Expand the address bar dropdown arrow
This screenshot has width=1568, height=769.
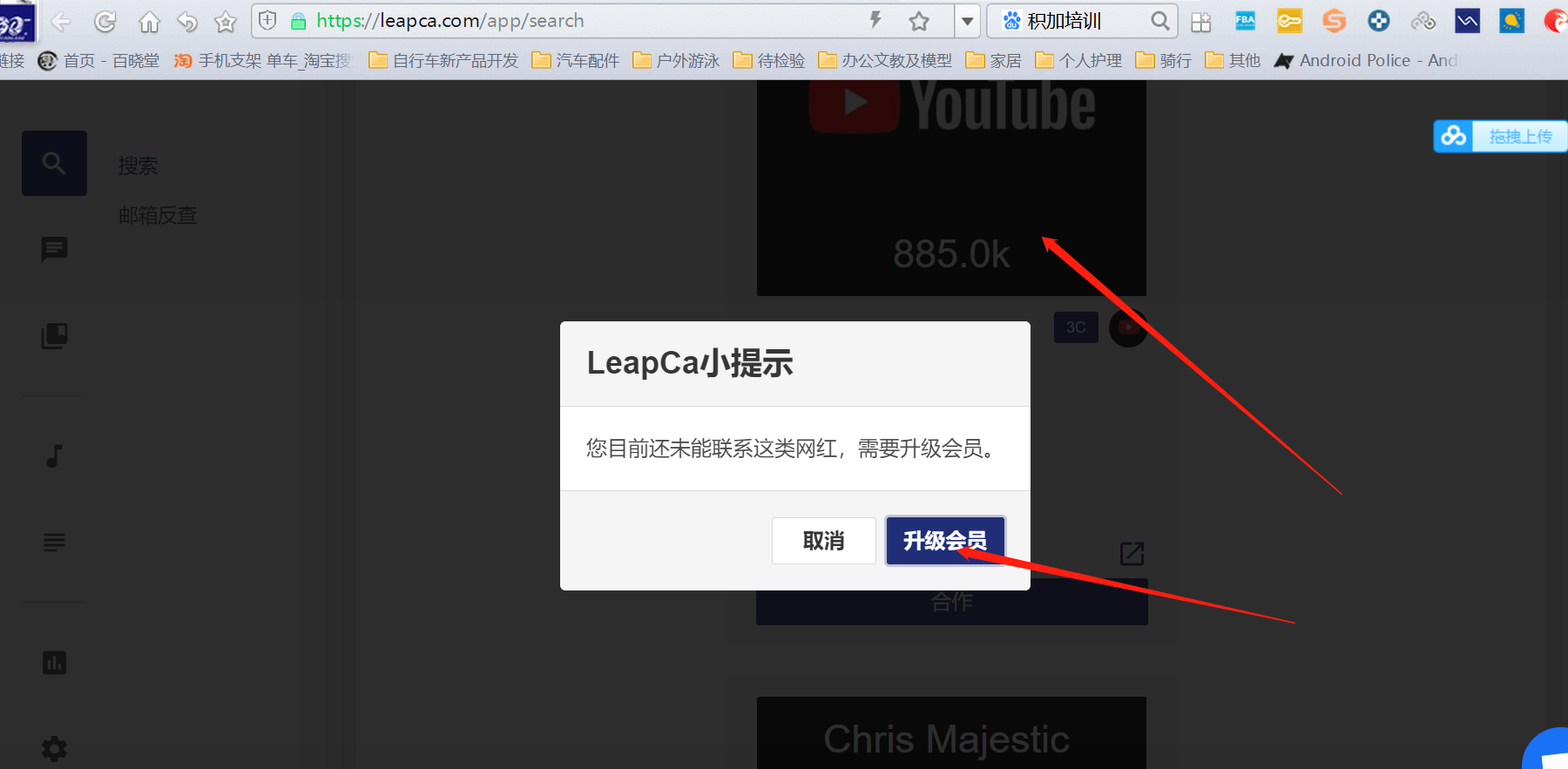tap(967, 21)
